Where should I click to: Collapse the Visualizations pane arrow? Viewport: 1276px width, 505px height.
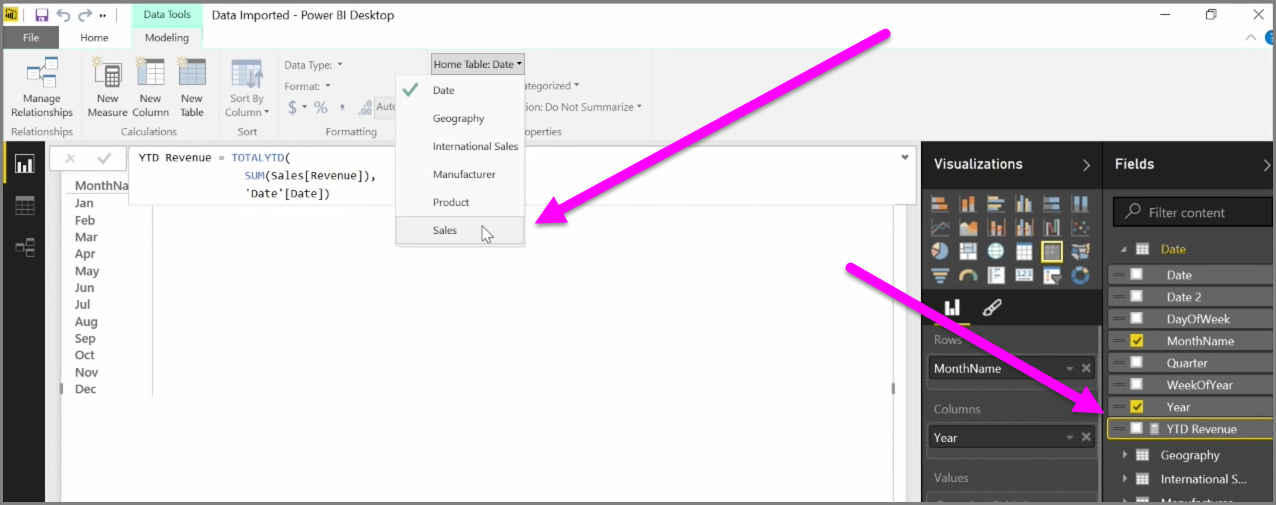coord(1086,165)
